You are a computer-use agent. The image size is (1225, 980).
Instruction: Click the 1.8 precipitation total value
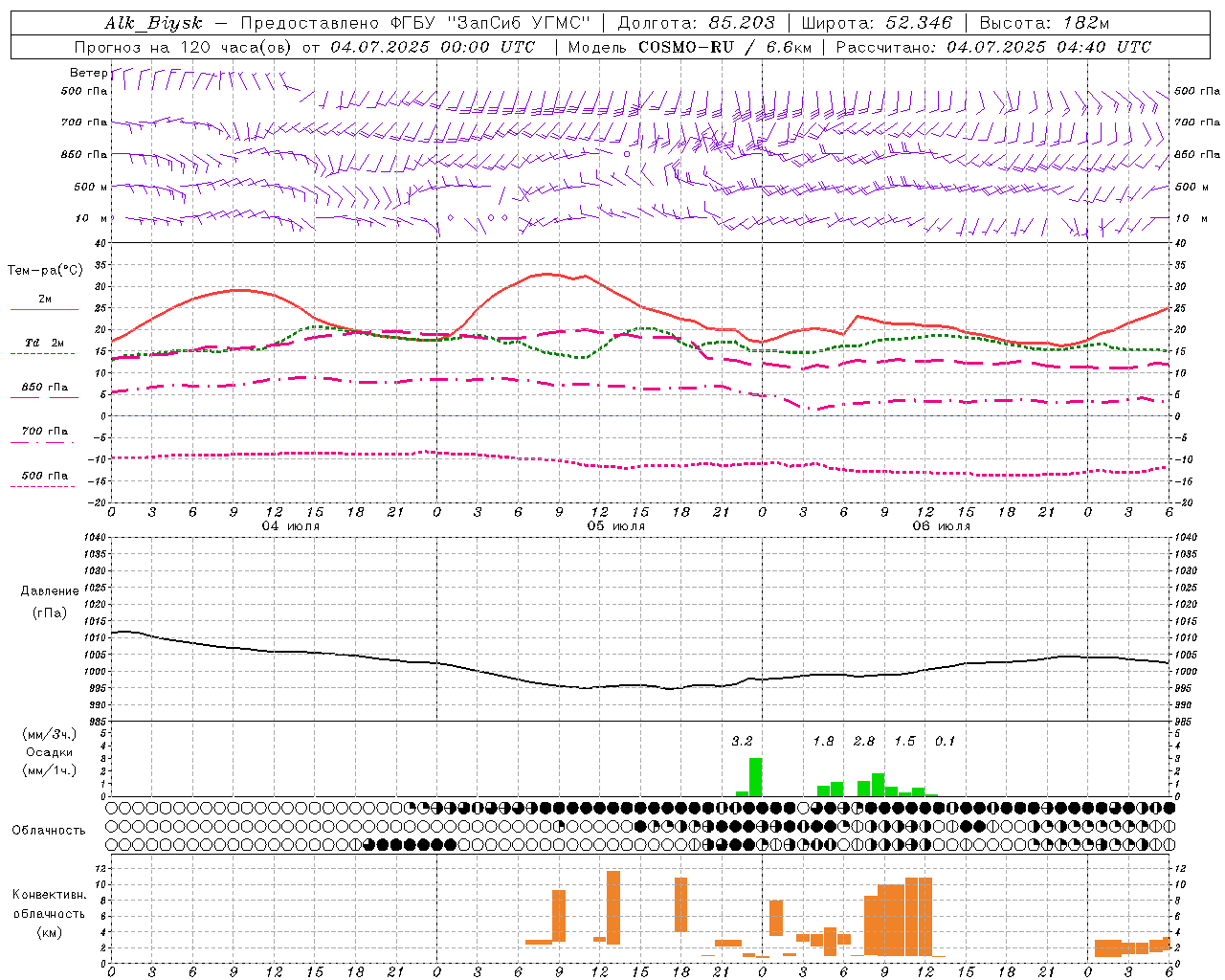[823, 741]
